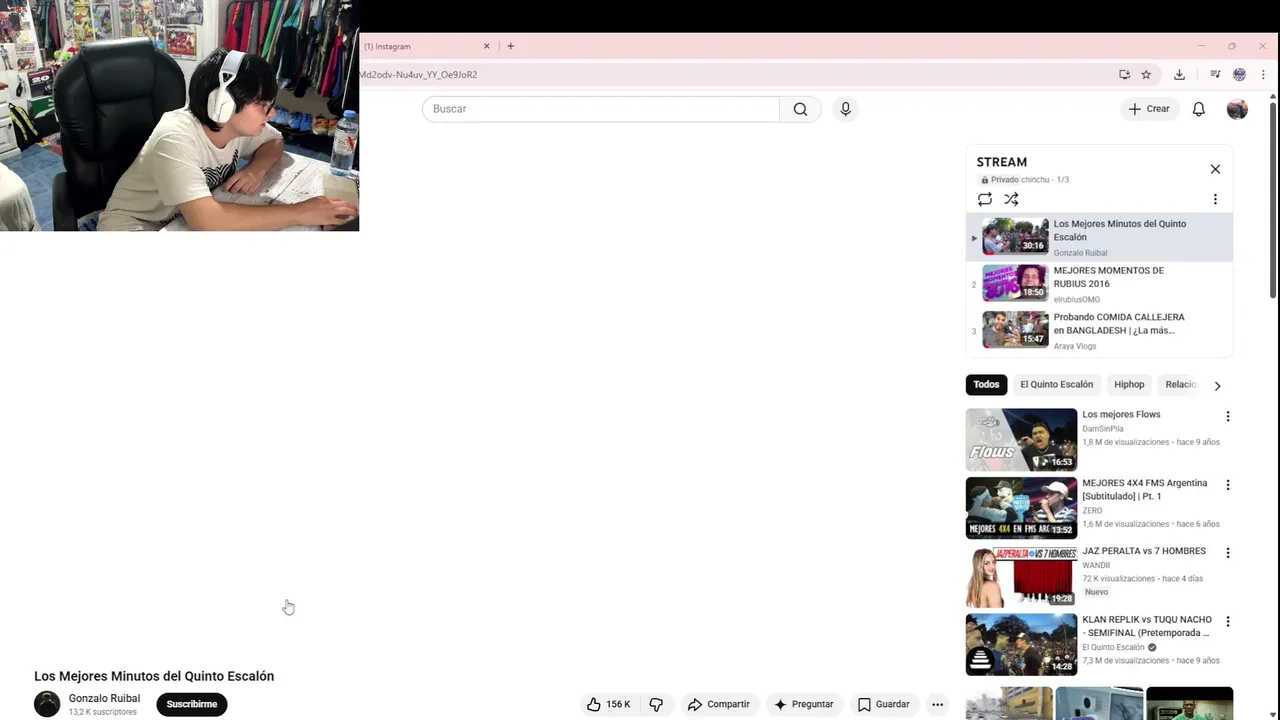Play Probando COMIDA CALLEJERA en BANGLADESH video
The width and height of the screenshot is (1280, 720).
[x=1099, y=331]
